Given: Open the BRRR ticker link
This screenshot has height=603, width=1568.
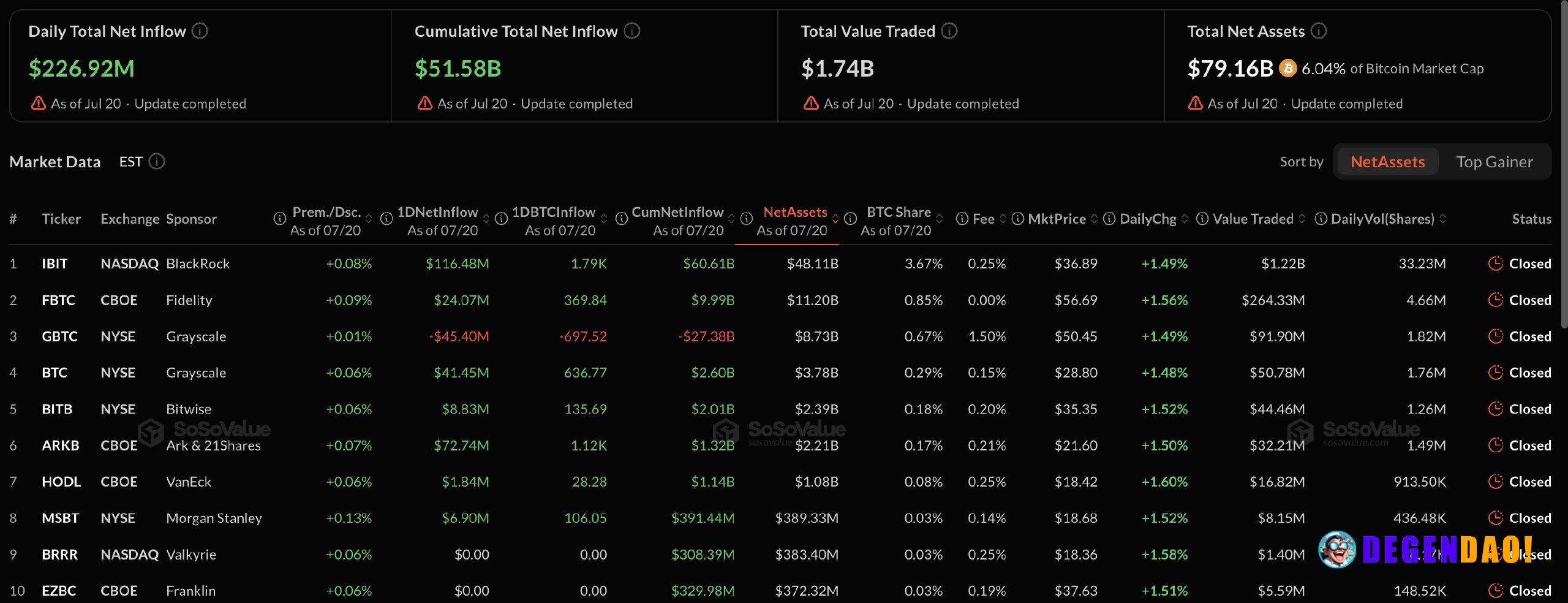Looking at the screenshot, I should tap(59, 555).
